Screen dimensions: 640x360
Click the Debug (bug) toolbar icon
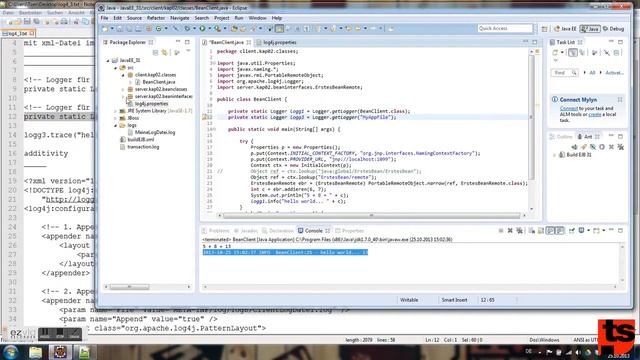187,29
